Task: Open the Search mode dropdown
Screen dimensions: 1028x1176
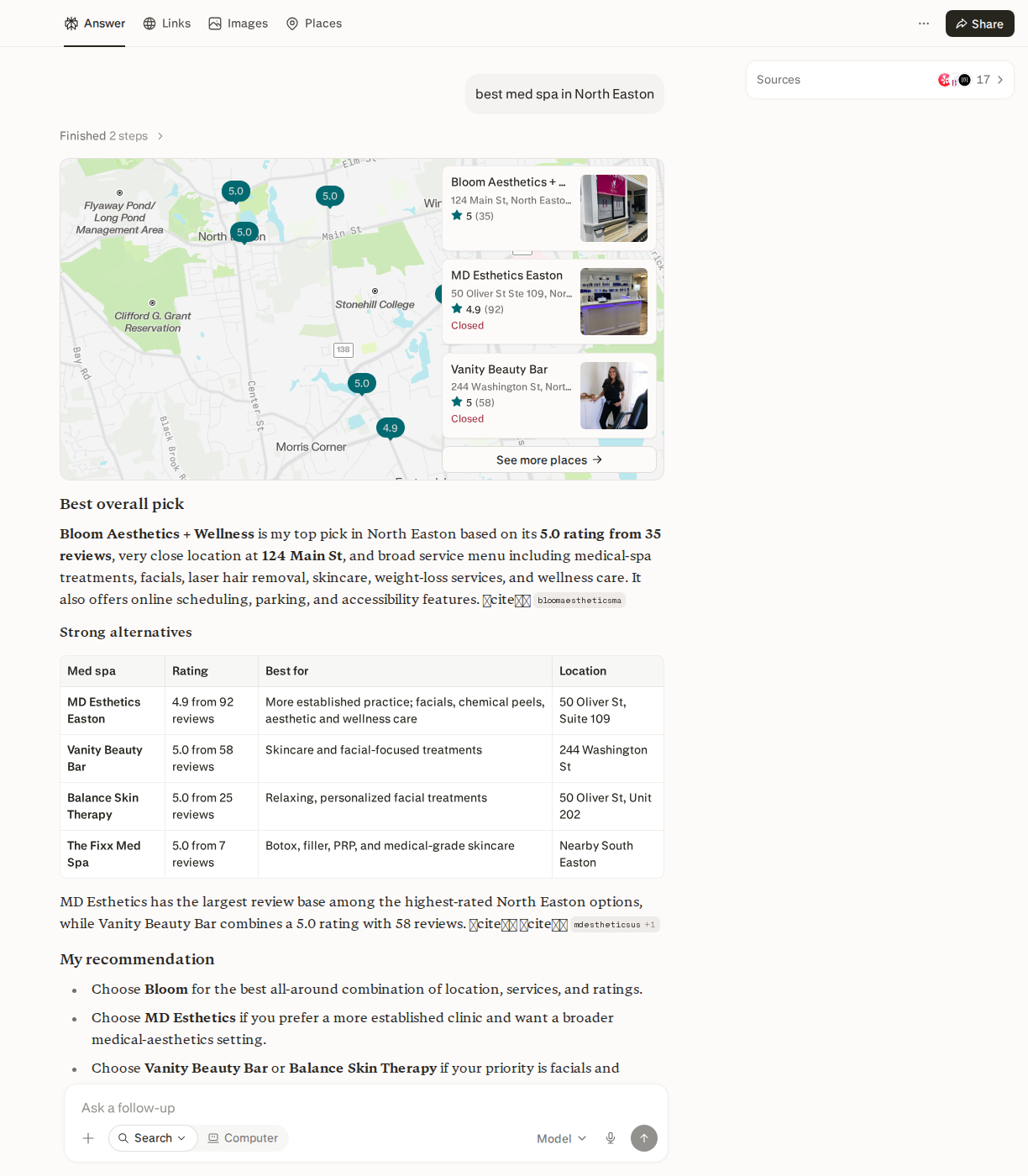Action: (153, 1138)
